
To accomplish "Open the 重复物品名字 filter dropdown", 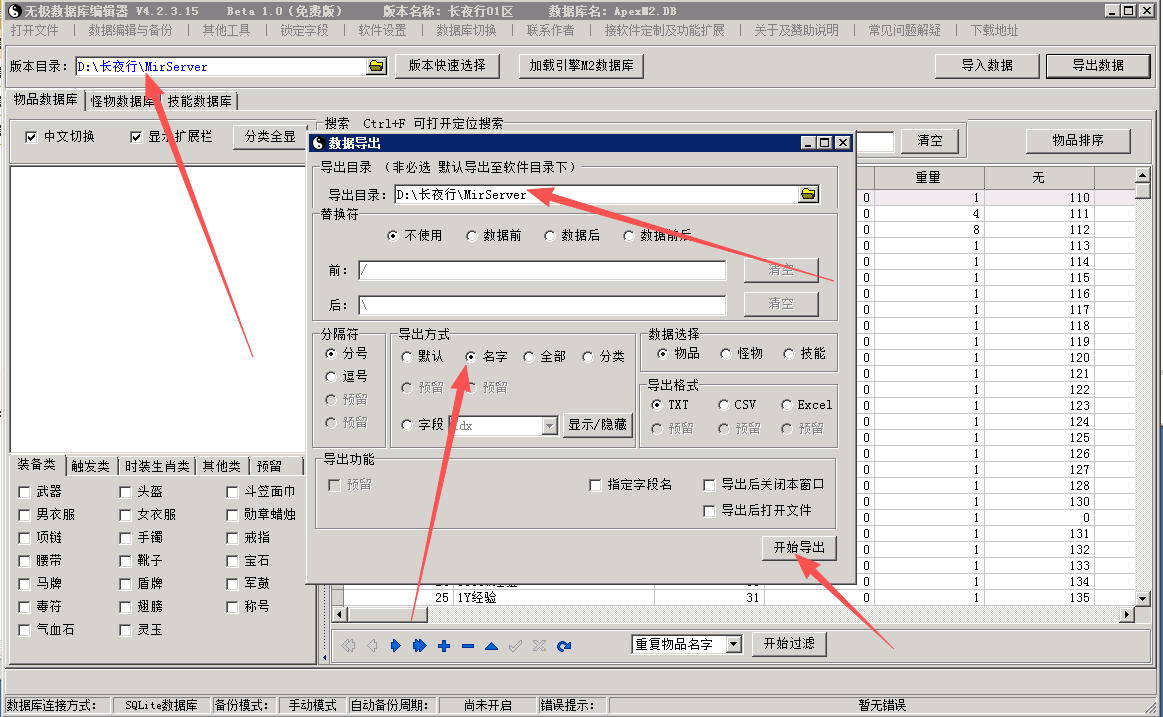I will [734, 644].
